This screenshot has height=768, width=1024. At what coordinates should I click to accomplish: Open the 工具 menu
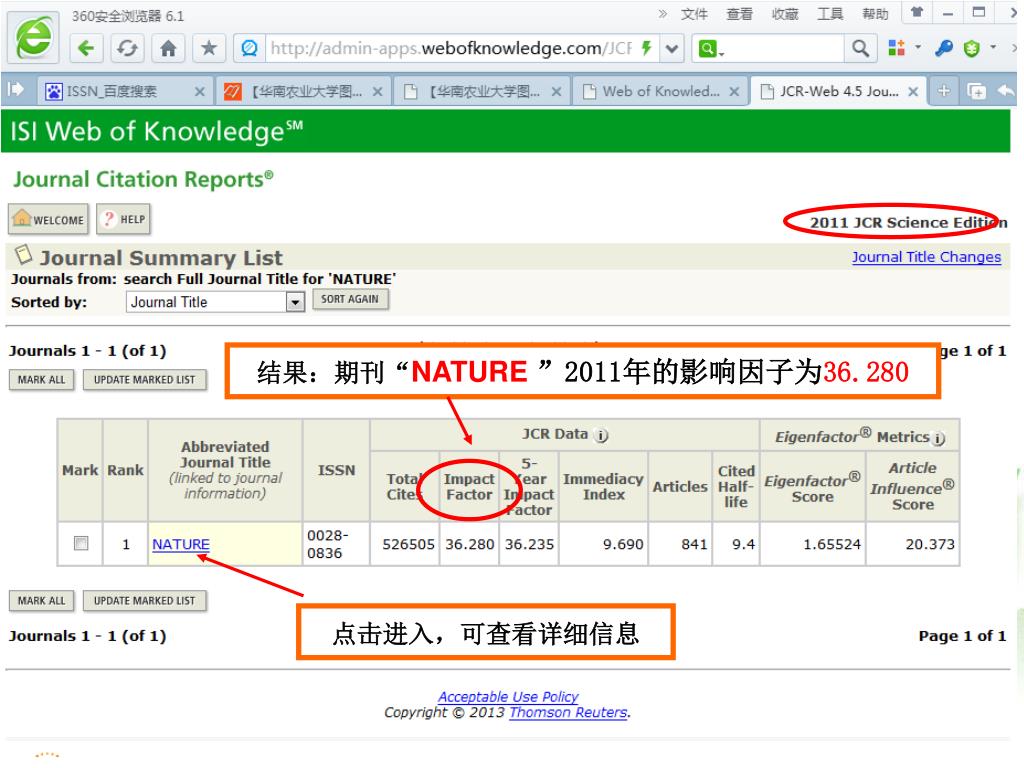coord(830,14)
